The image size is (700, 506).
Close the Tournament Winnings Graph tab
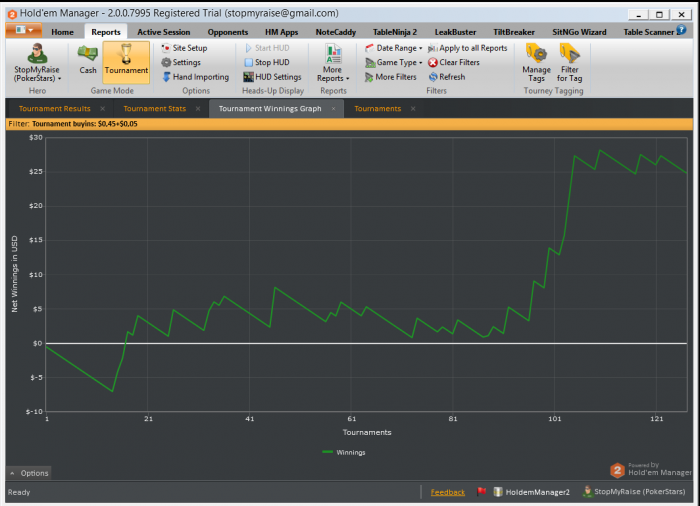[333, 109]
